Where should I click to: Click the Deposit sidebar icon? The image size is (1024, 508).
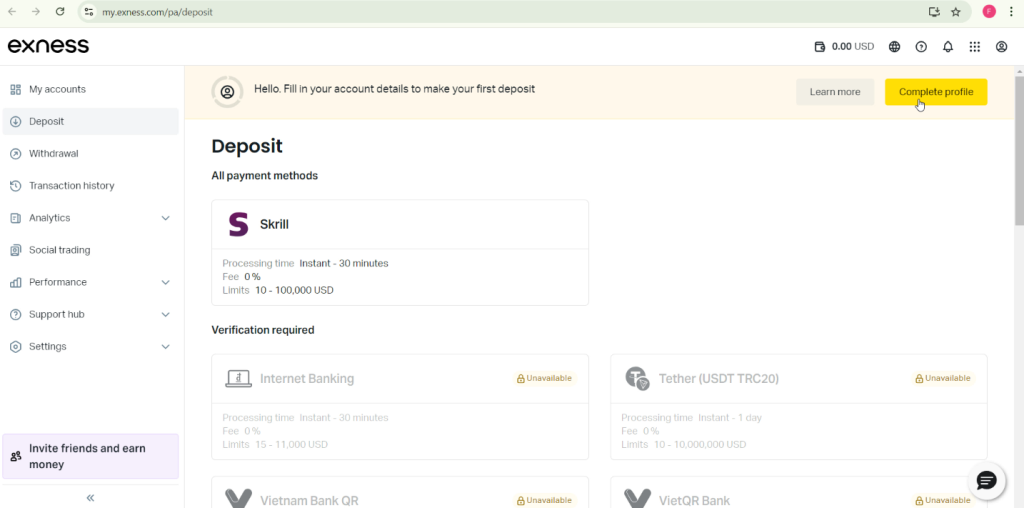point(16,121)
